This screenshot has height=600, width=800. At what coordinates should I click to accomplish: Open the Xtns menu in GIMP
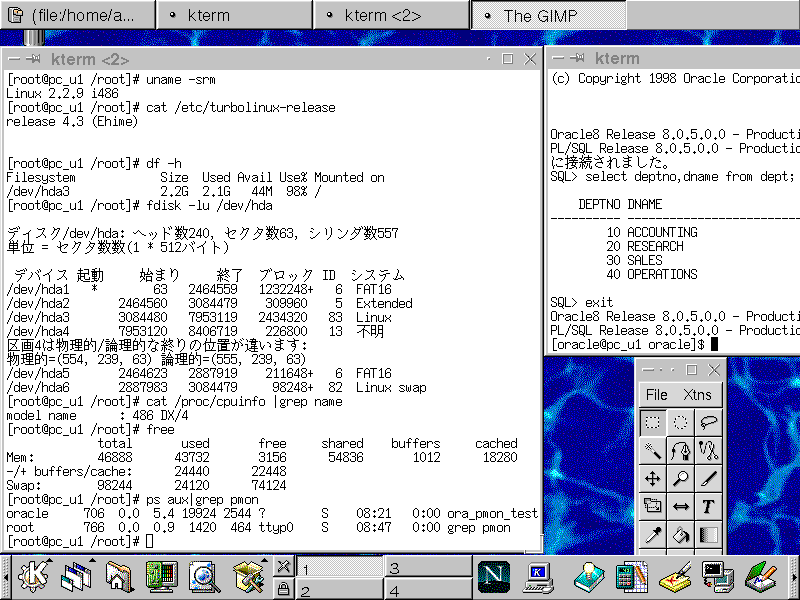coord(697,395)
